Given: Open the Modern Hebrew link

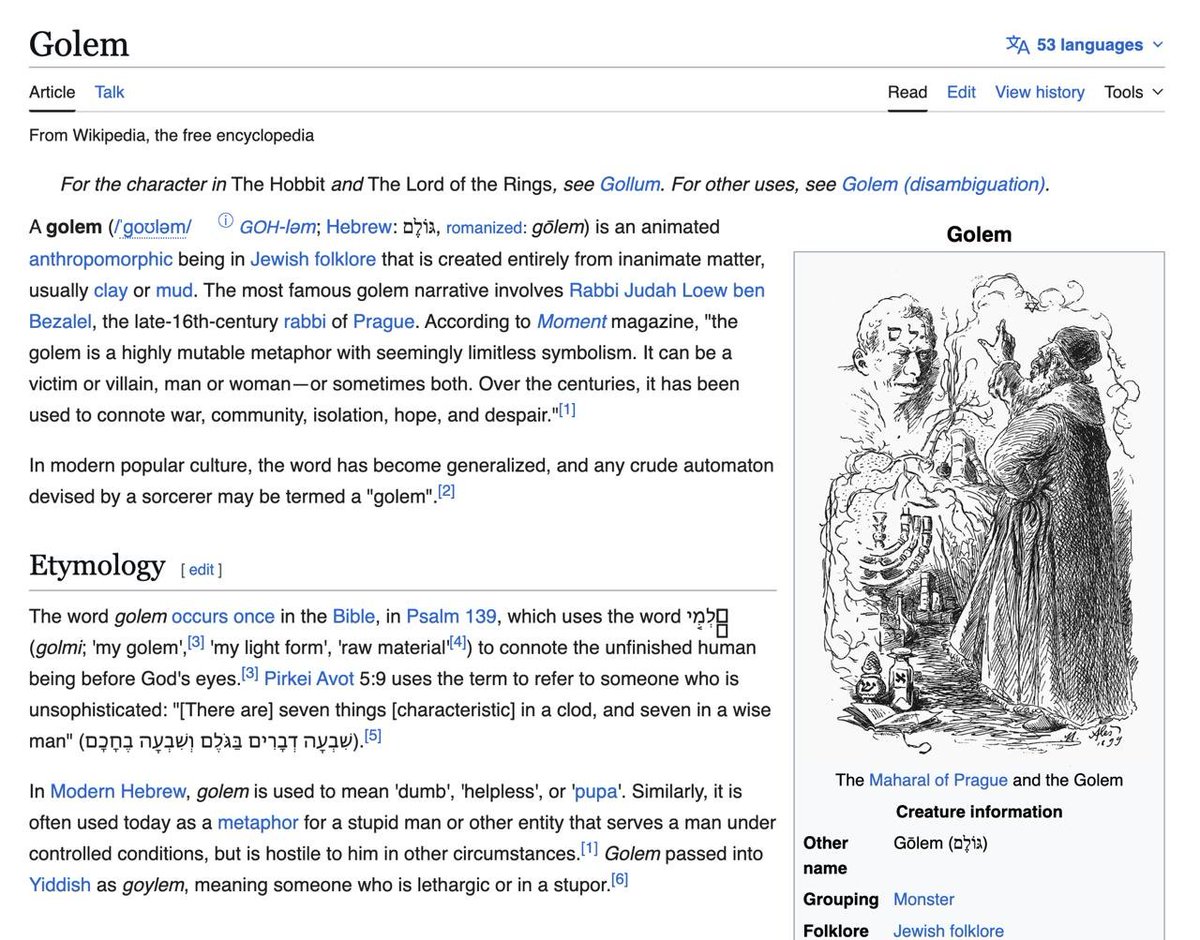Looking at the screenshot, I should pyautogui.click(x=118, y=791).
